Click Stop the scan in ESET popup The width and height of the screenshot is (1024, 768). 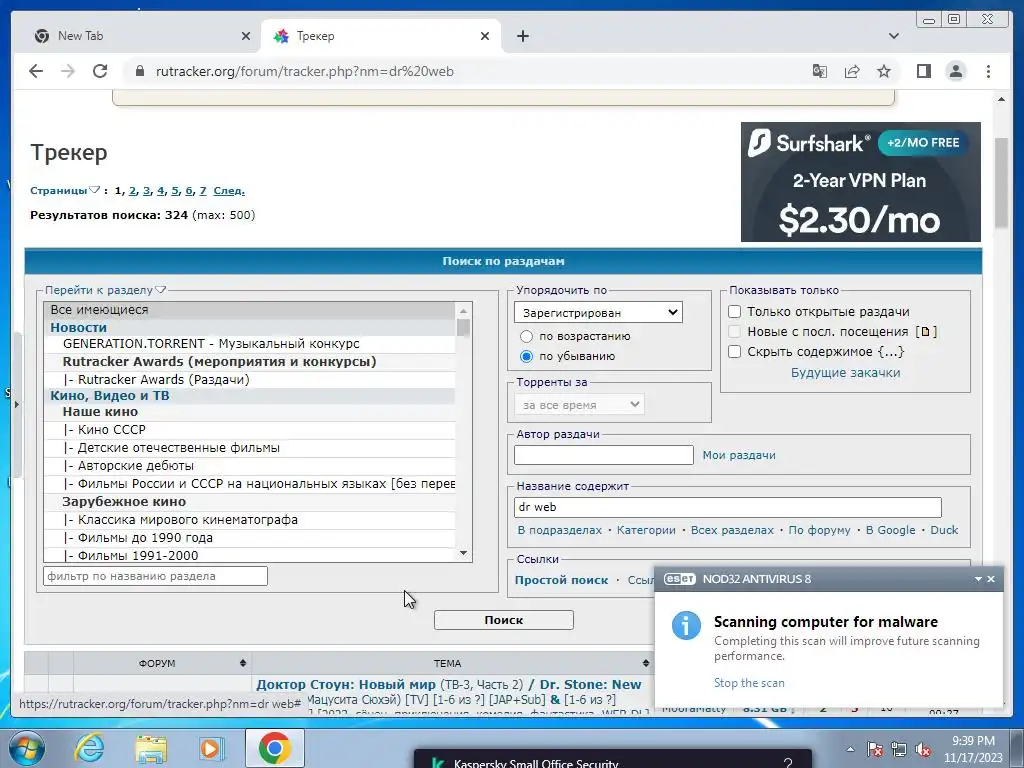749,683
